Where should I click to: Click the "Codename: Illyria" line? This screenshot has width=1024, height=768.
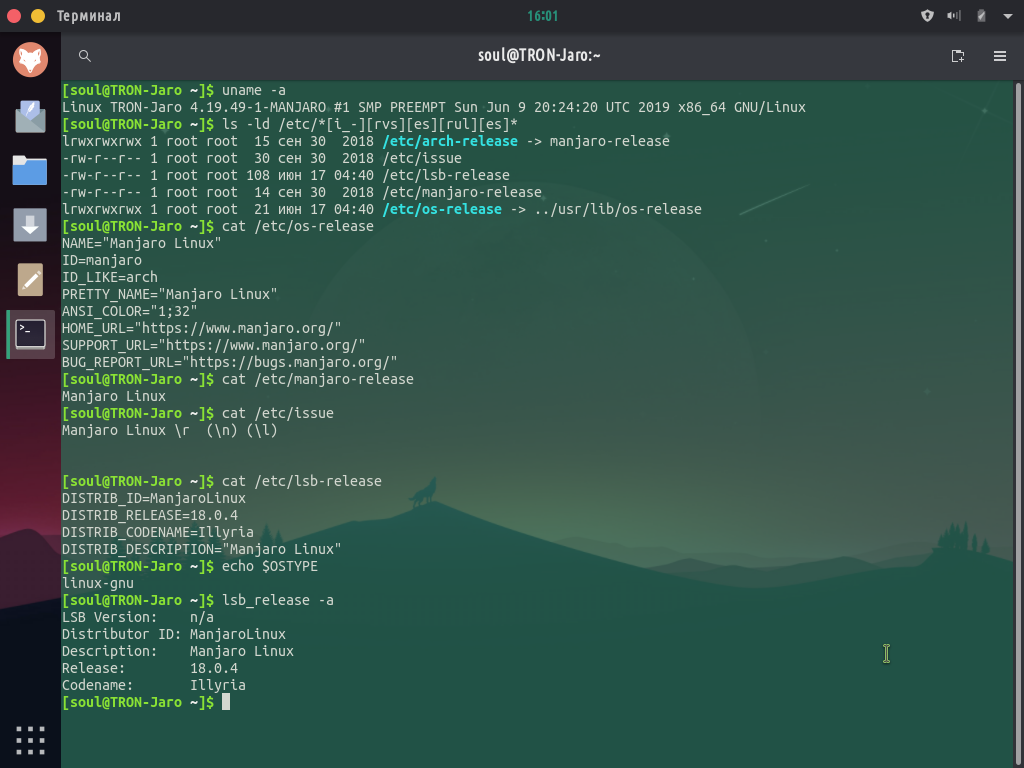click(154, 684)
